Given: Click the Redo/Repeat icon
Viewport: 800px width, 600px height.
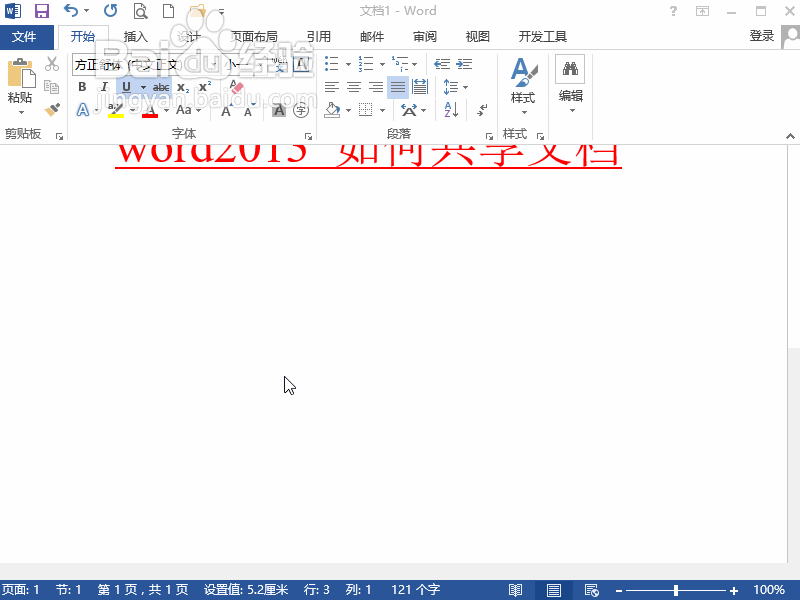Looking at the screenshot, I should (x=111, y=10).
